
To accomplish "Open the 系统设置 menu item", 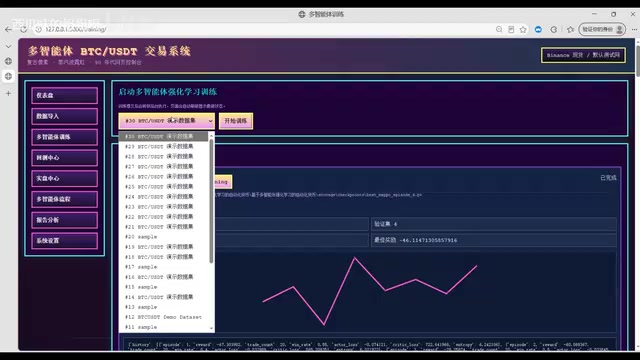I will pos(64,241).
